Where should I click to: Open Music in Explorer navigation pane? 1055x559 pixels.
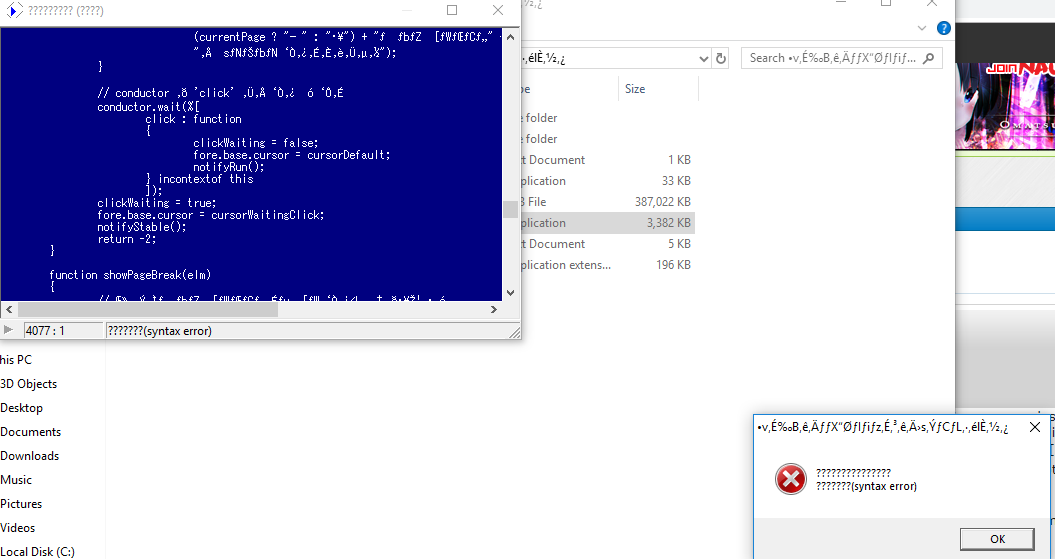coord(16,480)
